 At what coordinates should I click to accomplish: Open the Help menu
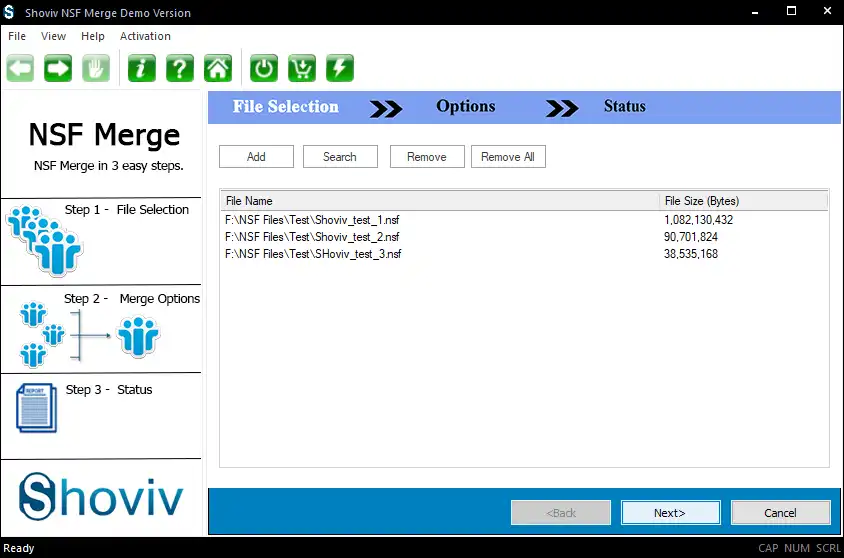[x=93, y=36]
